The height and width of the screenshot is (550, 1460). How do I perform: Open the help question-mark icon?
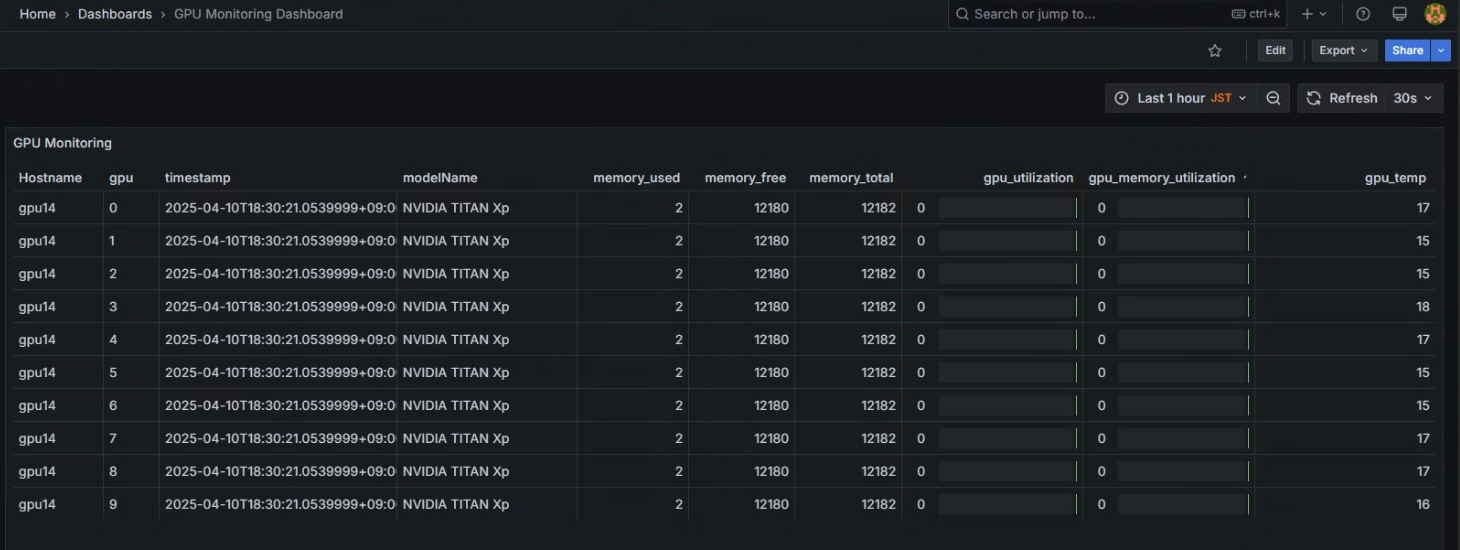coord(1363,14)
